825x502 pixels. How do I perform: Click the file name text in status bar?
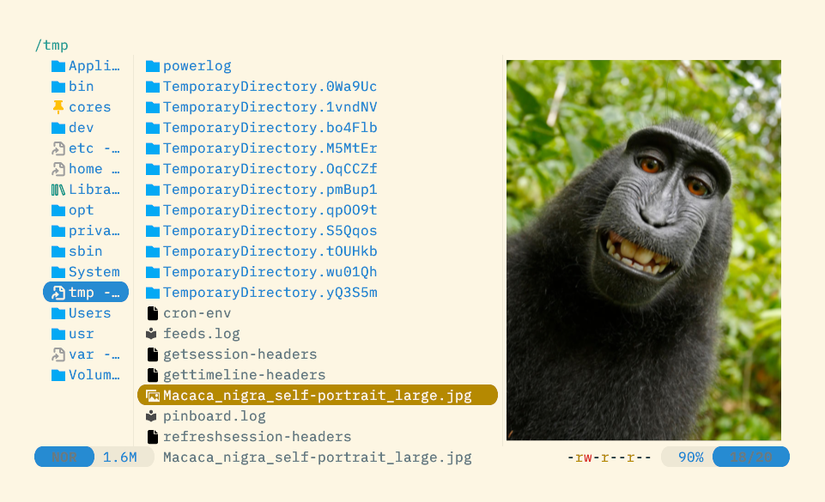point(317,458)
